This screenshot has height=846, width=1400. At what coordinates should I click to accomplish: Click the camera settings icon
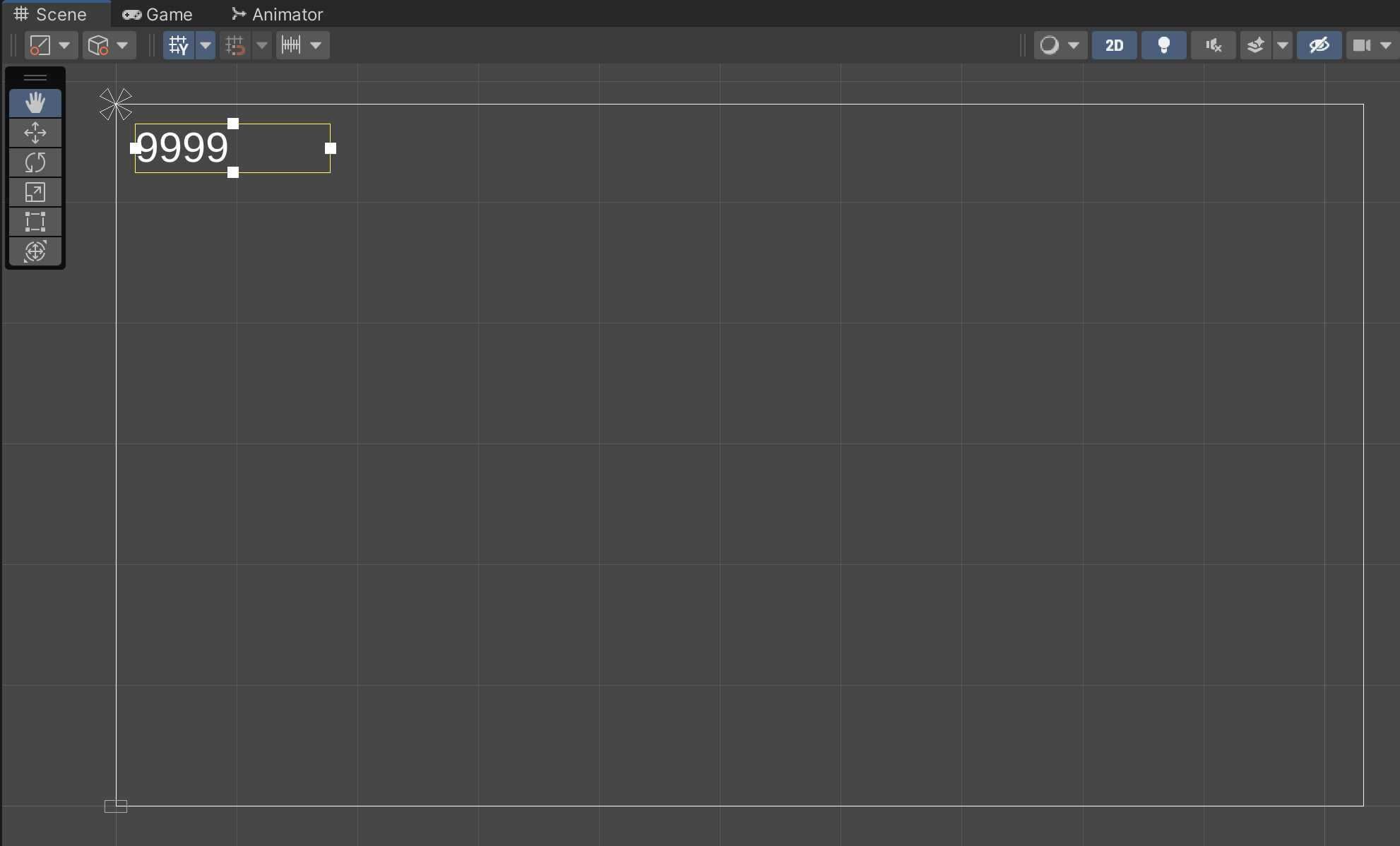click(x=1362, y=45)
